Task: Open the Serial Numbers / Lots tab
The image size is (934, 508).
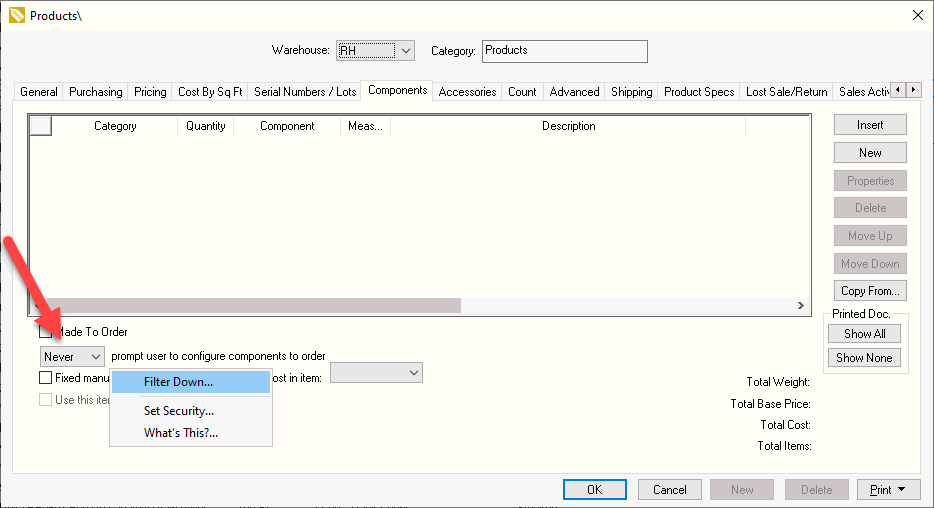Action: click(305, 92)
